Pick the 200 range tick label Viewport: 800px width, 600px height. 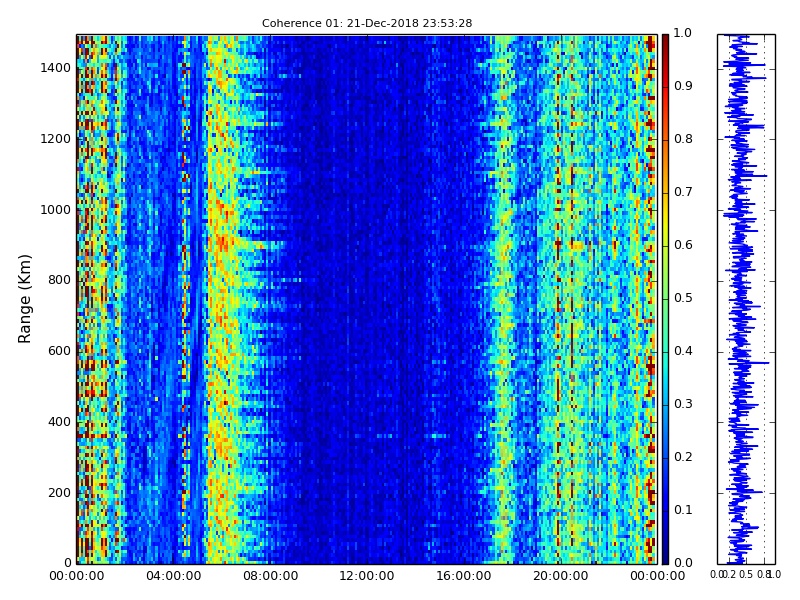pyautogui.click(x=59, y=493)
